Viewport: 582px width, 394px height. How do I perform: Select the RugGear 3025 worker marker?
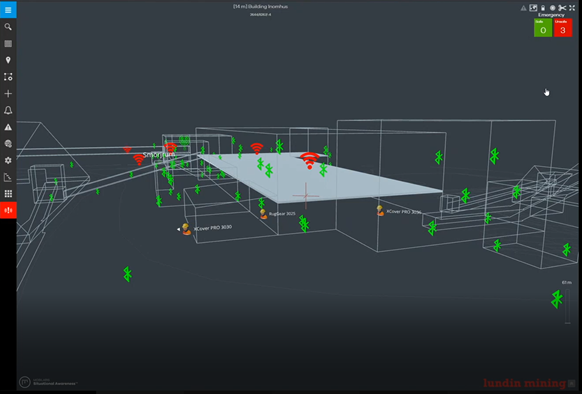click(x=263, y=214)
